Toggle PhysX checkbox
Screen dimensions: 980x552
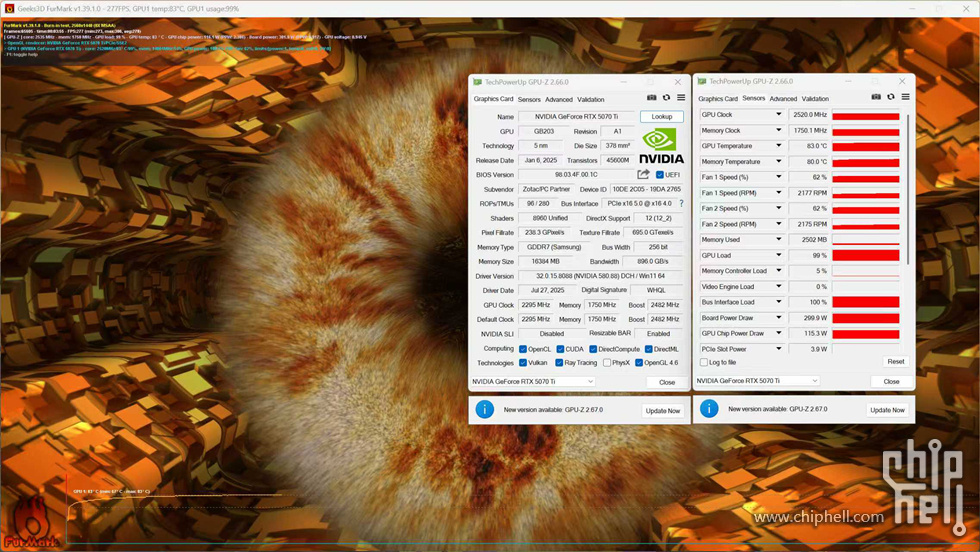pos(607,363)
